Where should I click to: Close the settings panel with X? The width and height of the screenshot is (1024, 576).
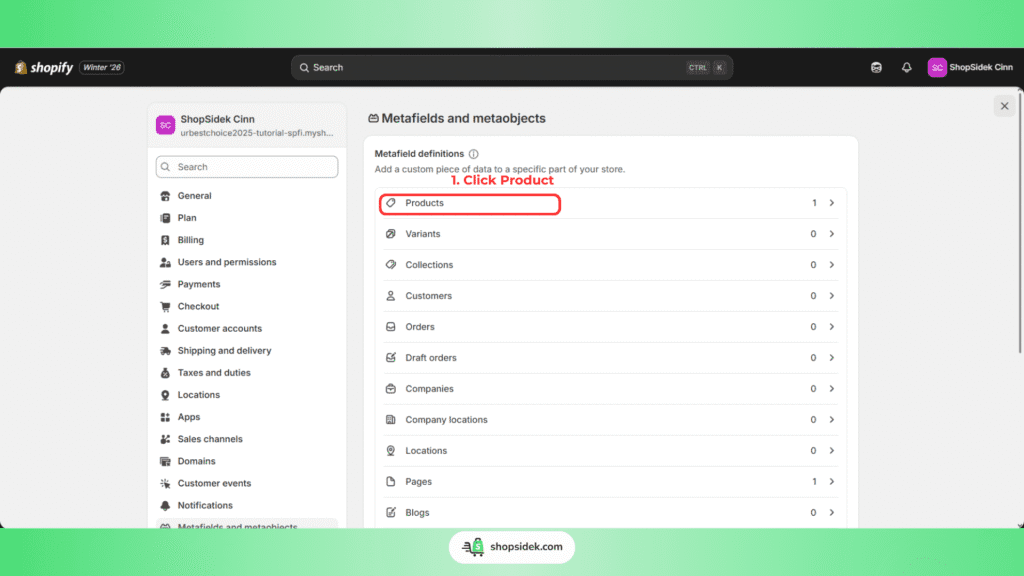click(x=1004, y=106)
